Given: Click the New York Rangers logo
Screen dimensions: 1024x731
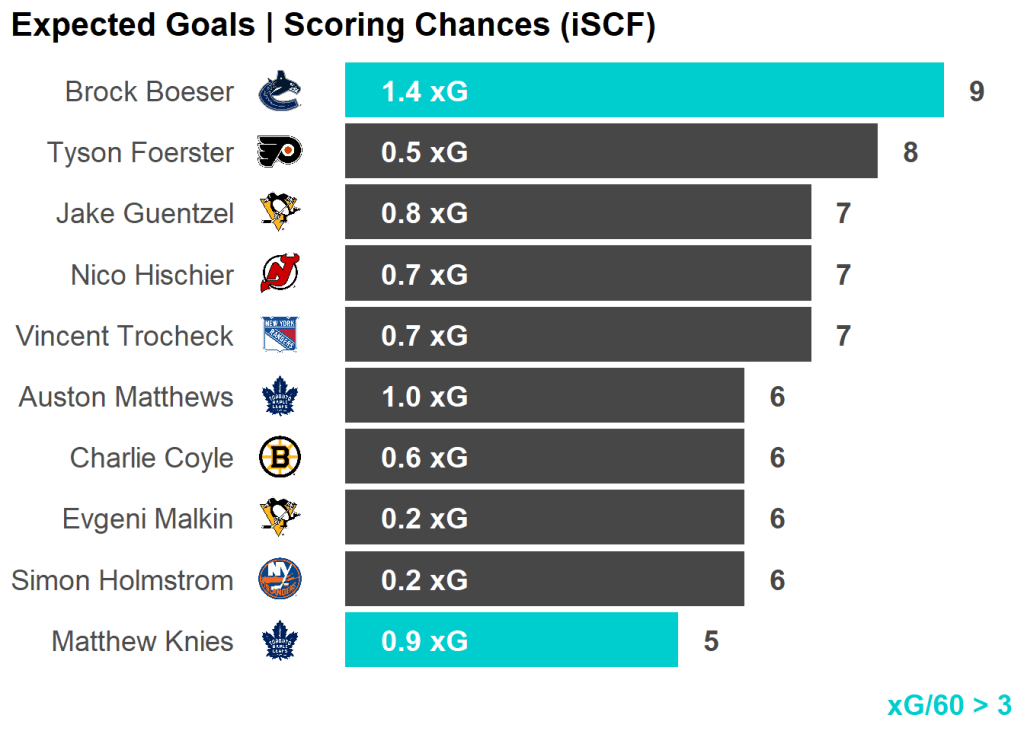Looking at the screenshot, I should [280, 336].
